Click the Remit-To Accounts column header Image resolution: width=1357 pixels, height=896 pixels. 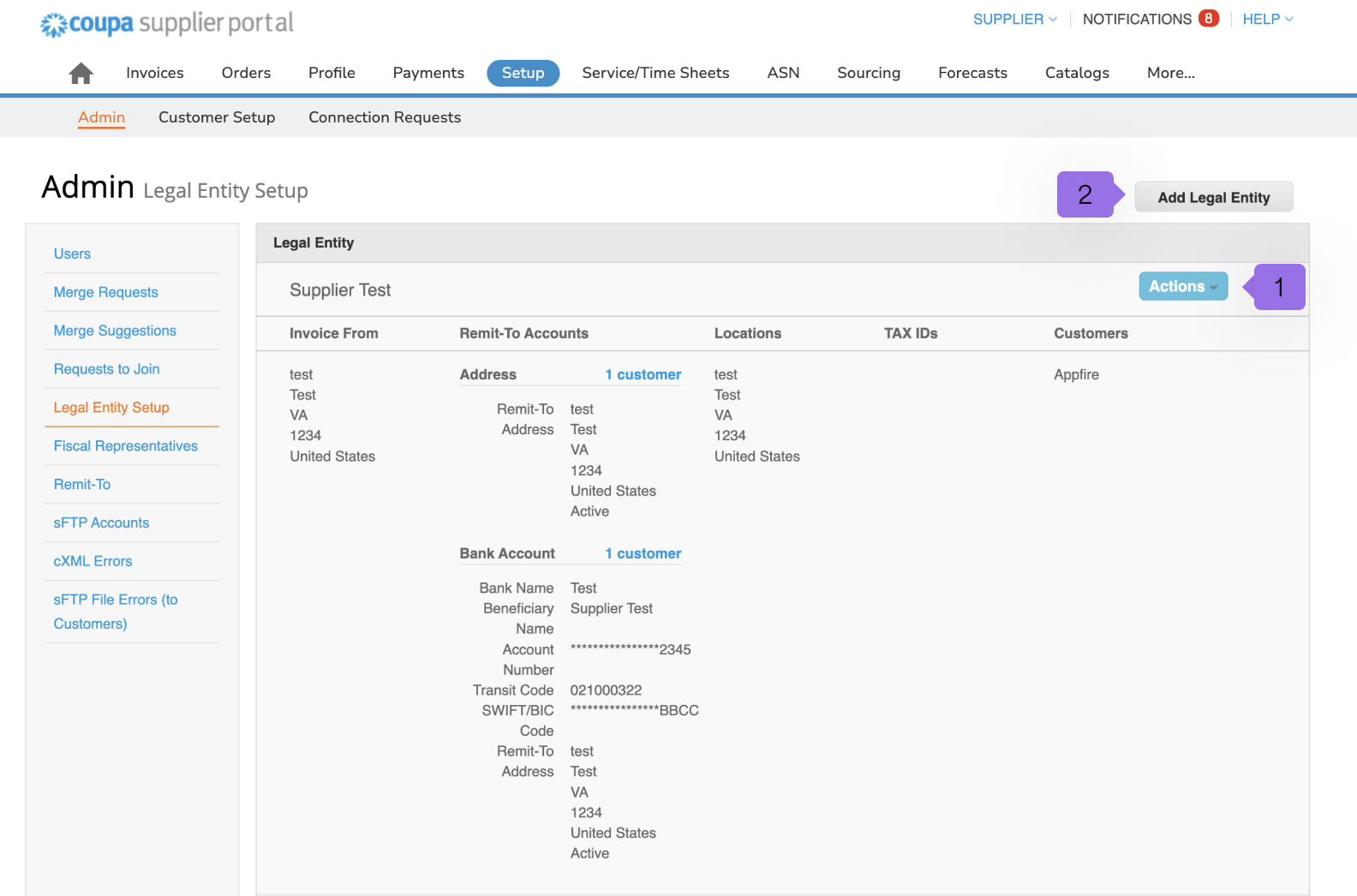[x=523, y=333]
